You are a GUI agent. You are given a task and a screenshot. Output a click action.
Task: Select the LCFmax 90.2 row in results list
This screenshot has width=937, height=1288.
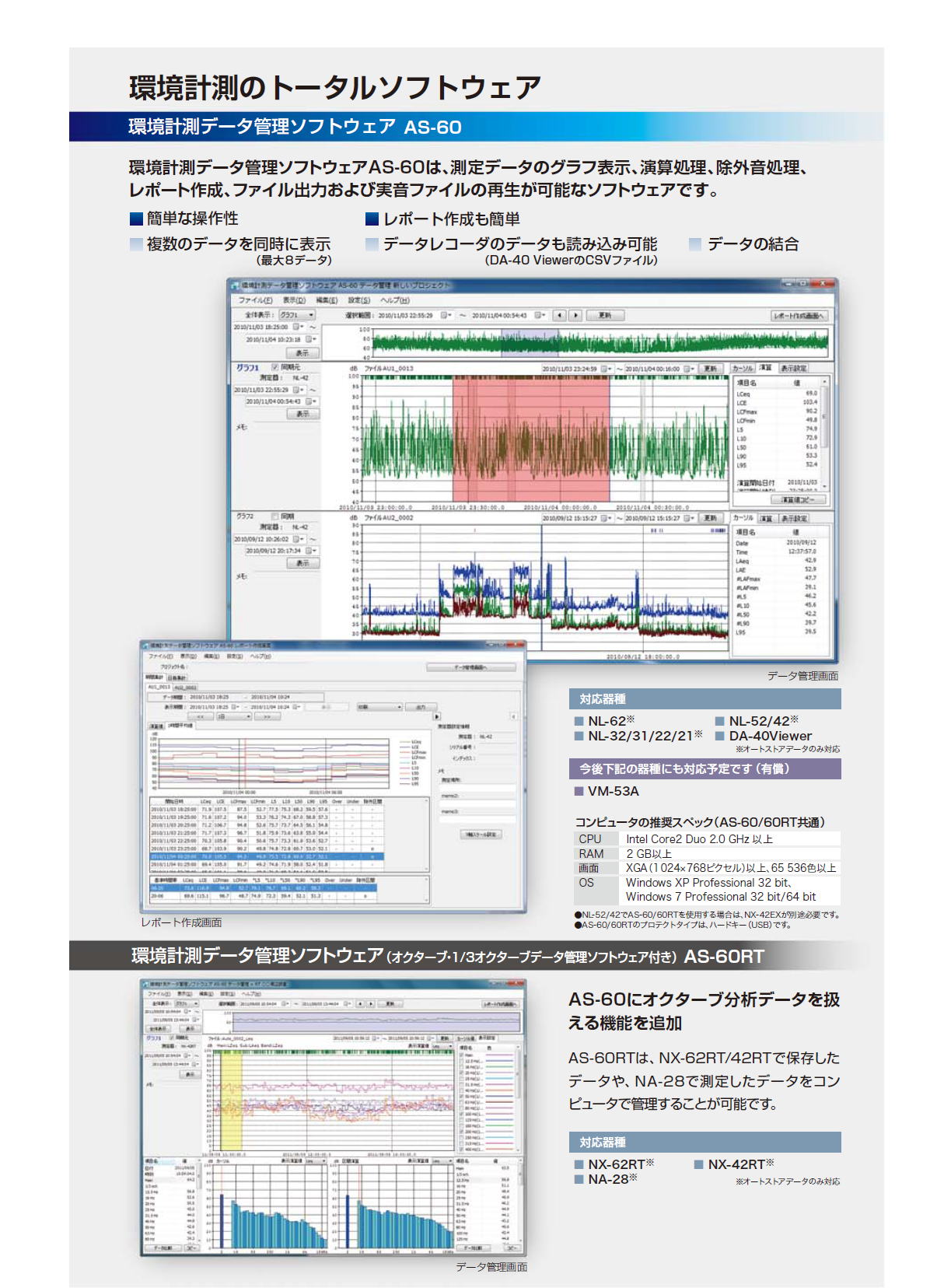(x=777, y=411)
